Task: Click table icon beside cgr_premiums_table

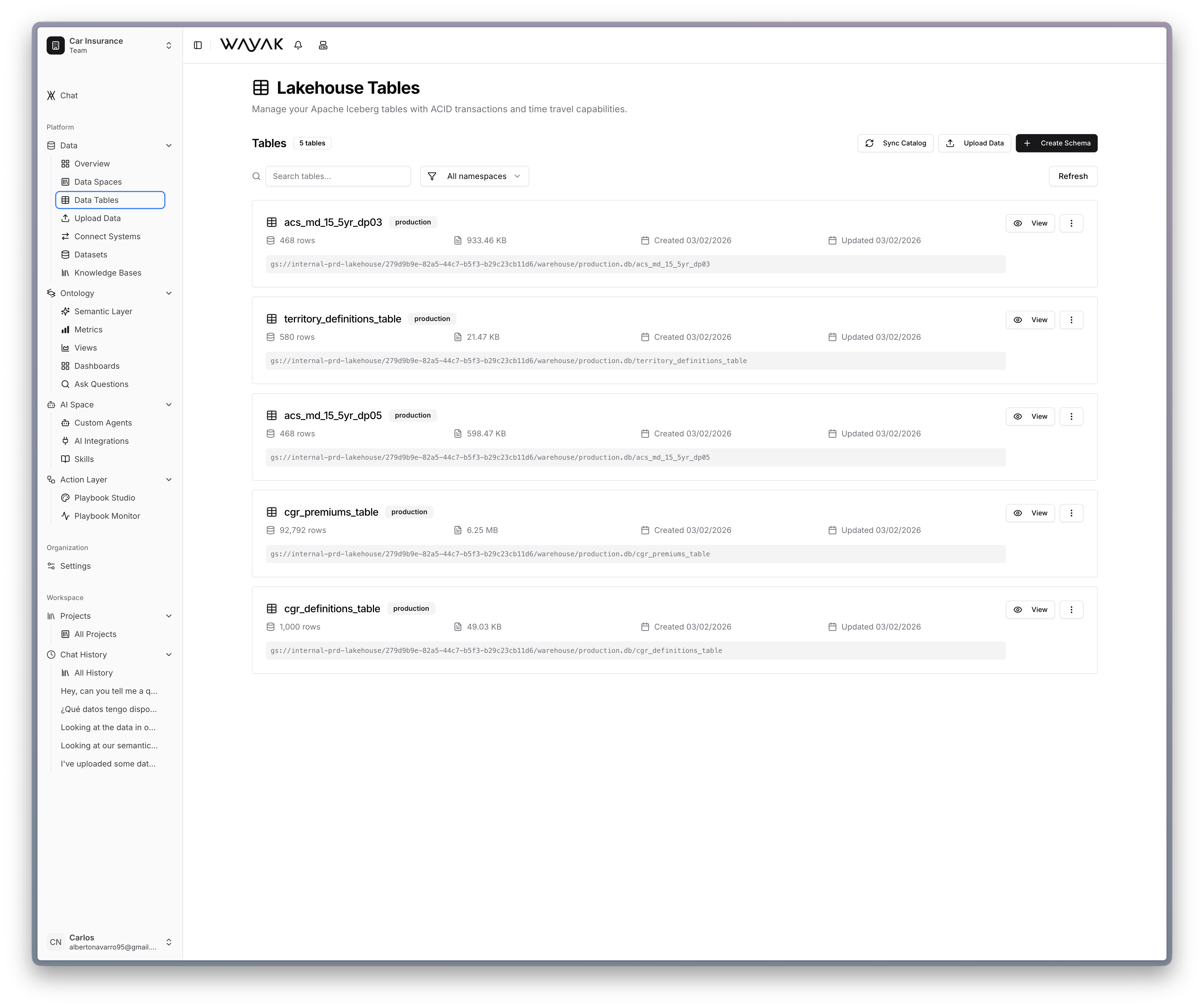Action: (x=272, y=512)
